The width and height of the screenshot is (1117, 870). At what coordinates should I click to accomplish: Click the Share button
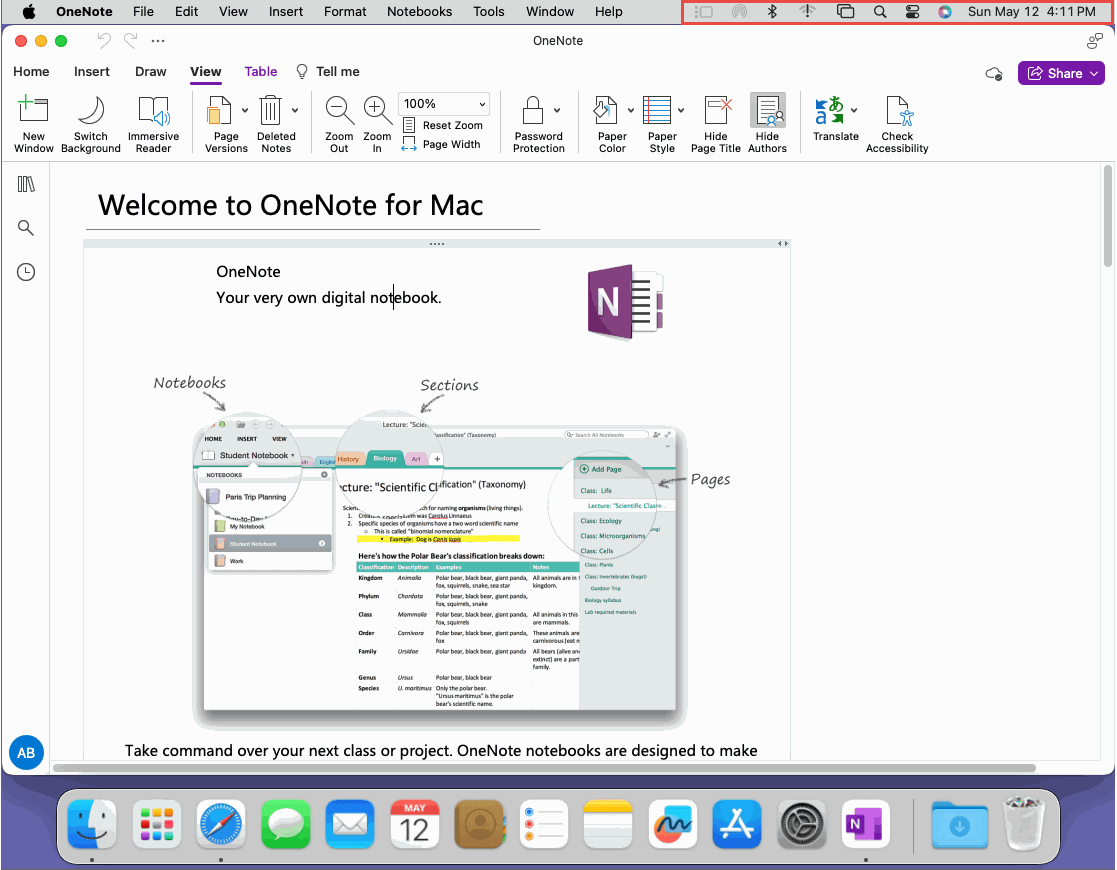click(1061, 73)
